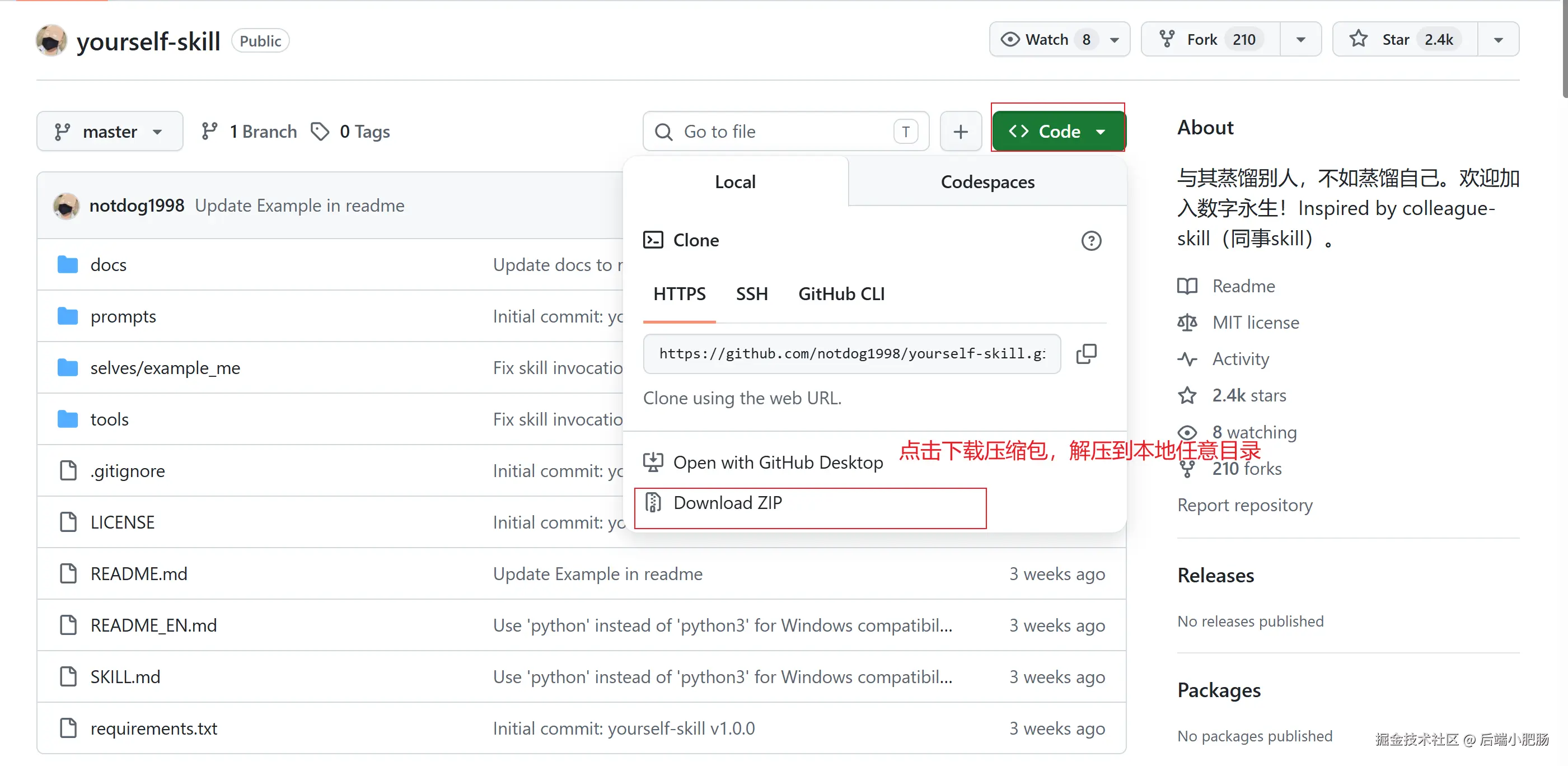Click the clone help question mark icon
The image size is (1568, 766).
[x=1091, y=241]
